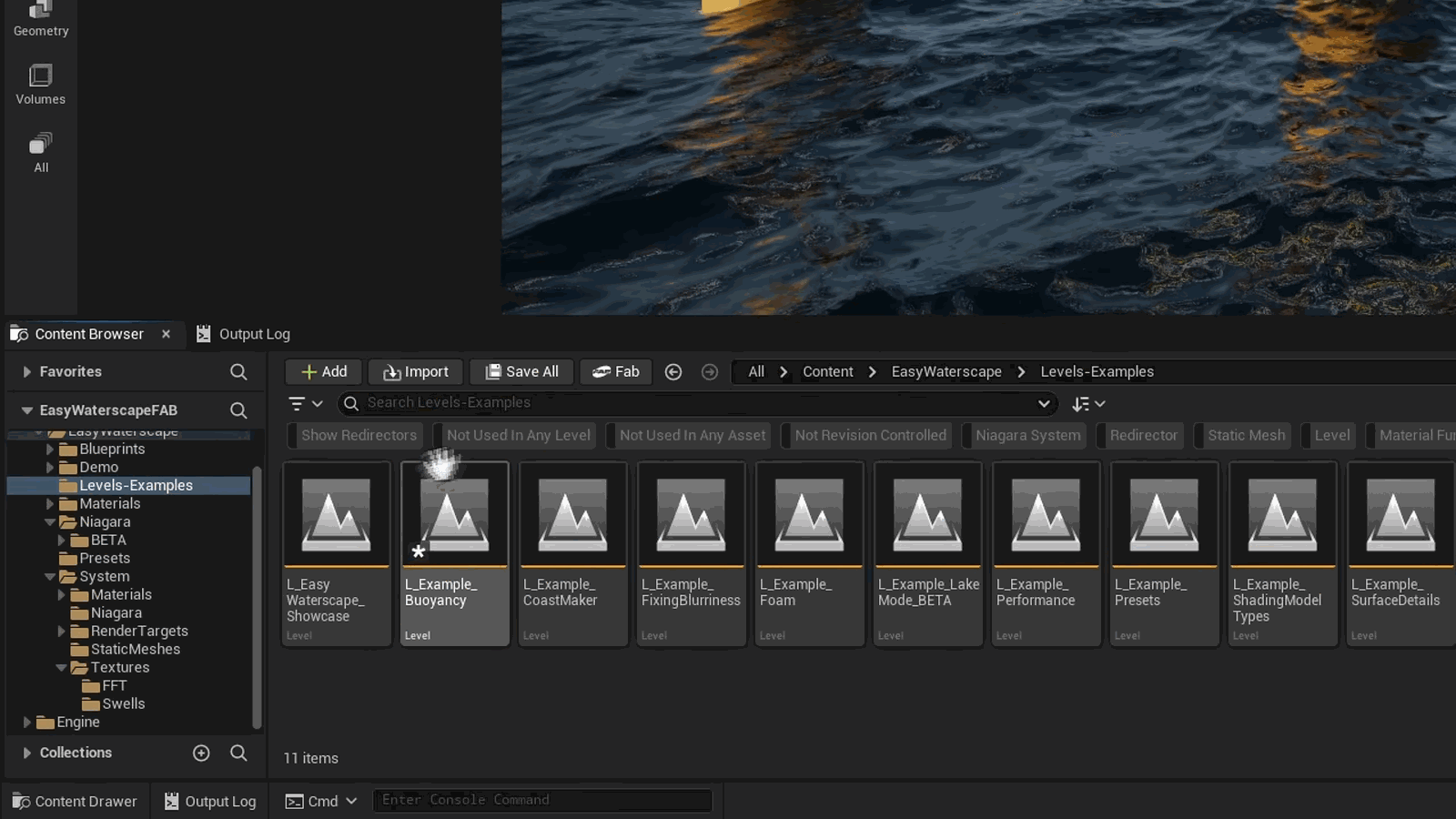Image resolution: width=1456 pixels, height=819 pixels.
Task: Search the Collections panel
Action: point(238,753)
